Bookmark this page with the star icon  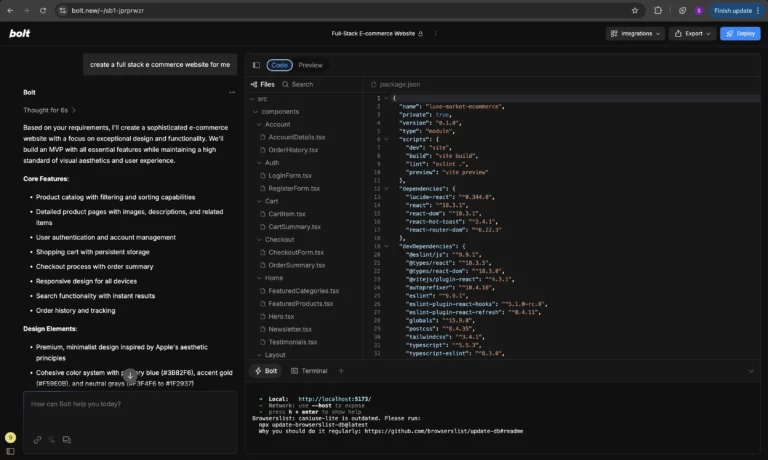coord(635,10)
